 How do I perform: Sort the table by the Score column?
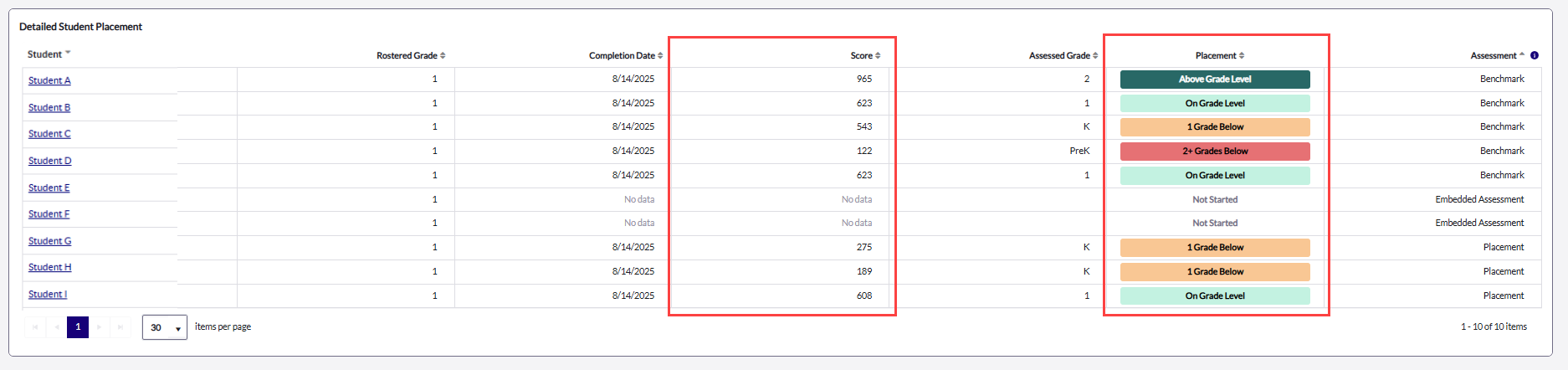point(878,56)
